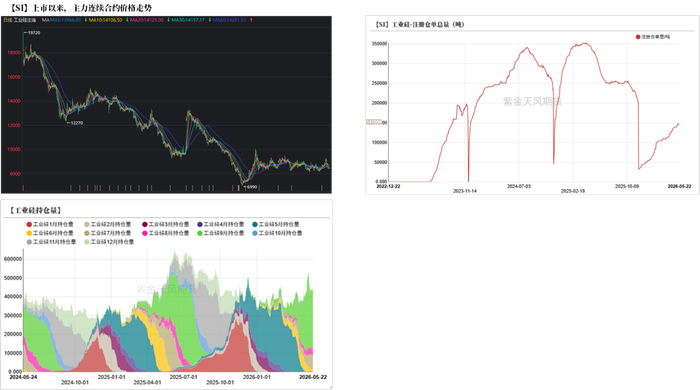This screenshot has height=390, width=700.
Task: Click the 12270 price annotation
Action: [x=76, y=123]
